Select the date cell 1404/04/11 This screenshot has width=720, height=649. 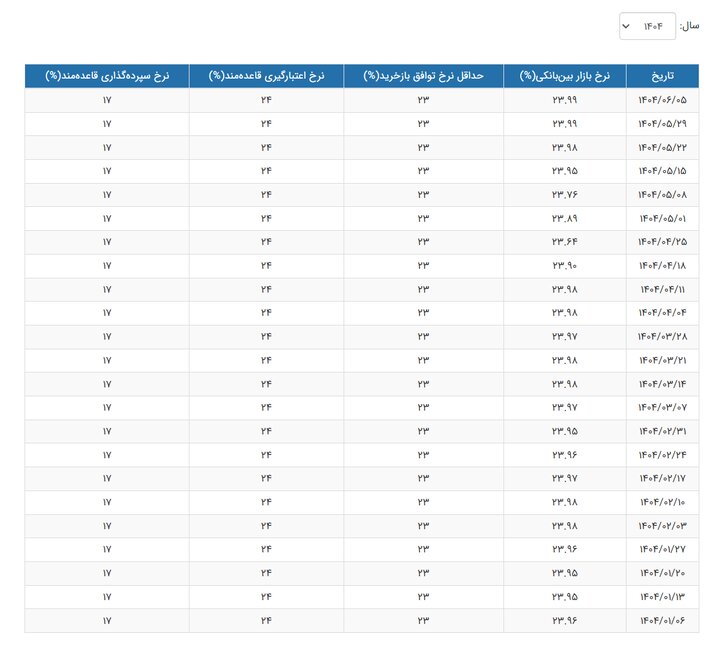click(663, 289)
